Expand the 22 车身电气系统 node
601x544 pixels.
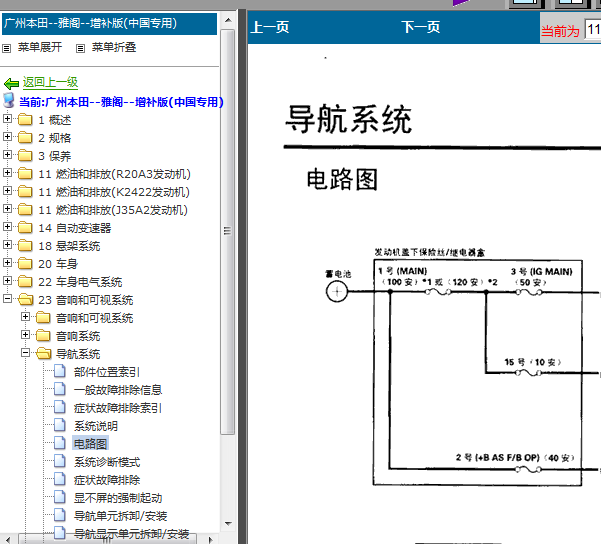[7, 281]
